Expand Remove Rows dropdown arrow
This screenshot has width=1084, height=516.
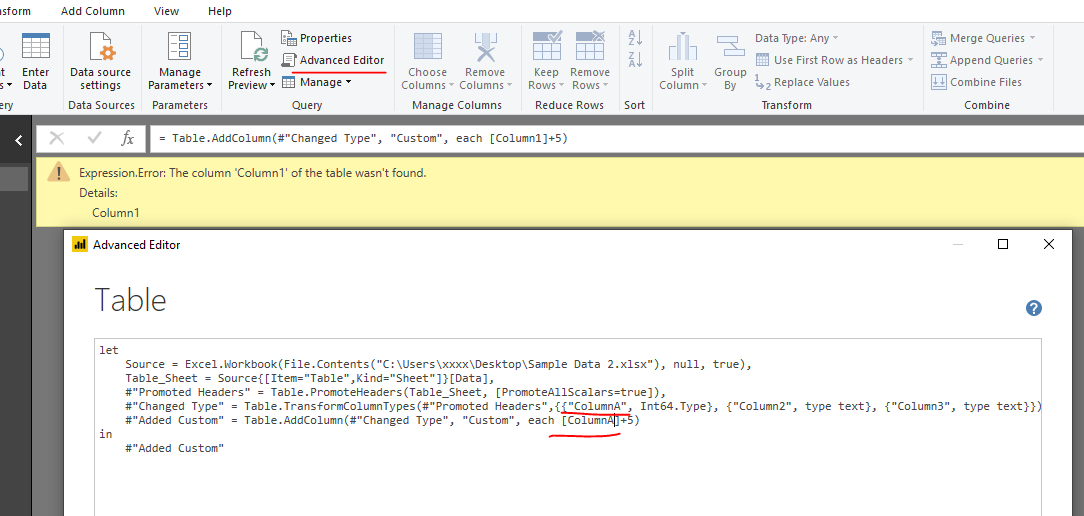click(606, 86)
